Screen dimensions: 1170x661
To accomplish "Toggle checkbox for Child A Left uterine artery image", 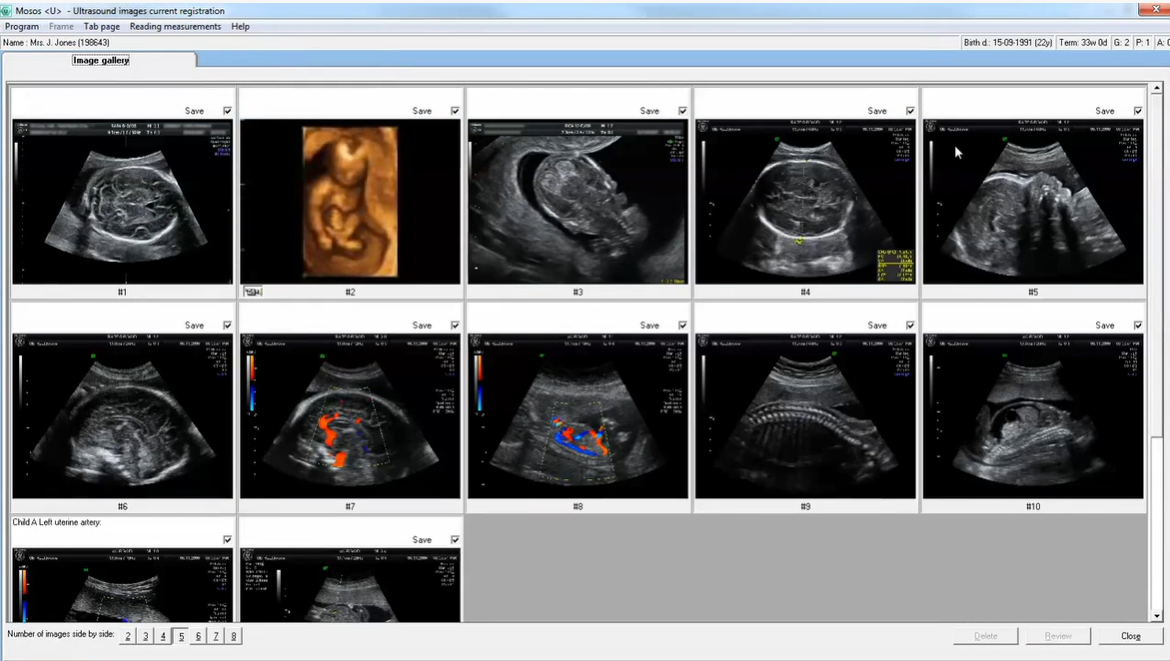I will click(228, 539).
